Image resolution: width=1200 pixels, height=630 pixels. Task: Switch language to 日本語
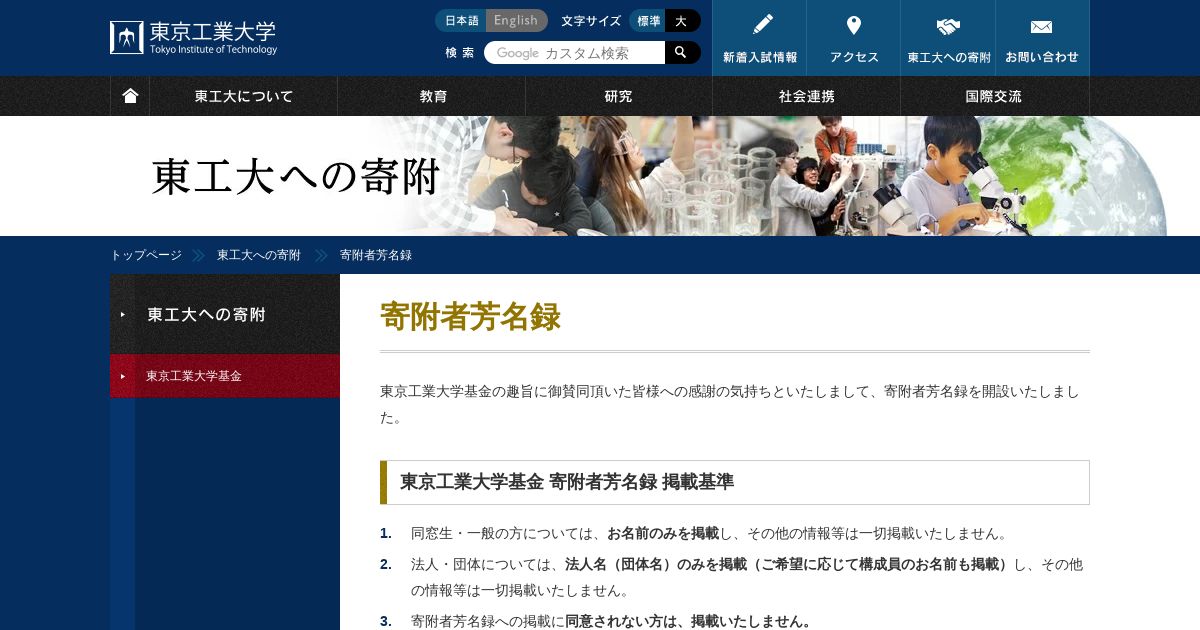coord(461,20)
